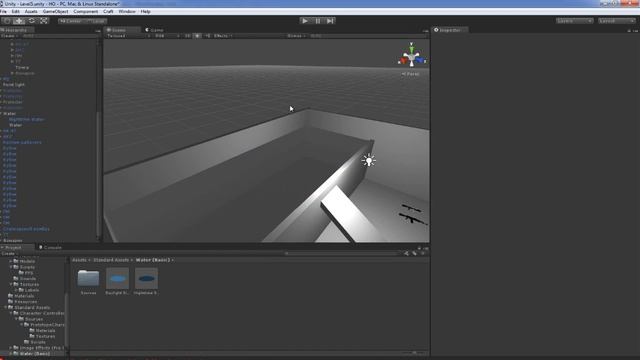Pause the game playback
This screenshot has height=360, width=640.
tap(318, 21)
